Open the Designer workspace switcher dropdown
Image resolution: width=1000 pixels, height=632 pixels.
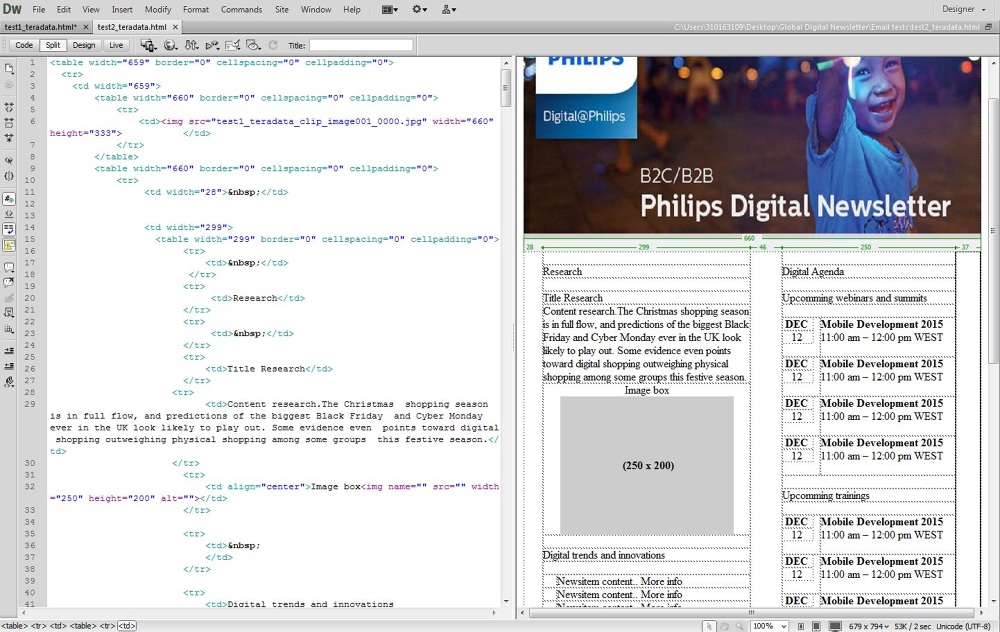click(962, 8)
